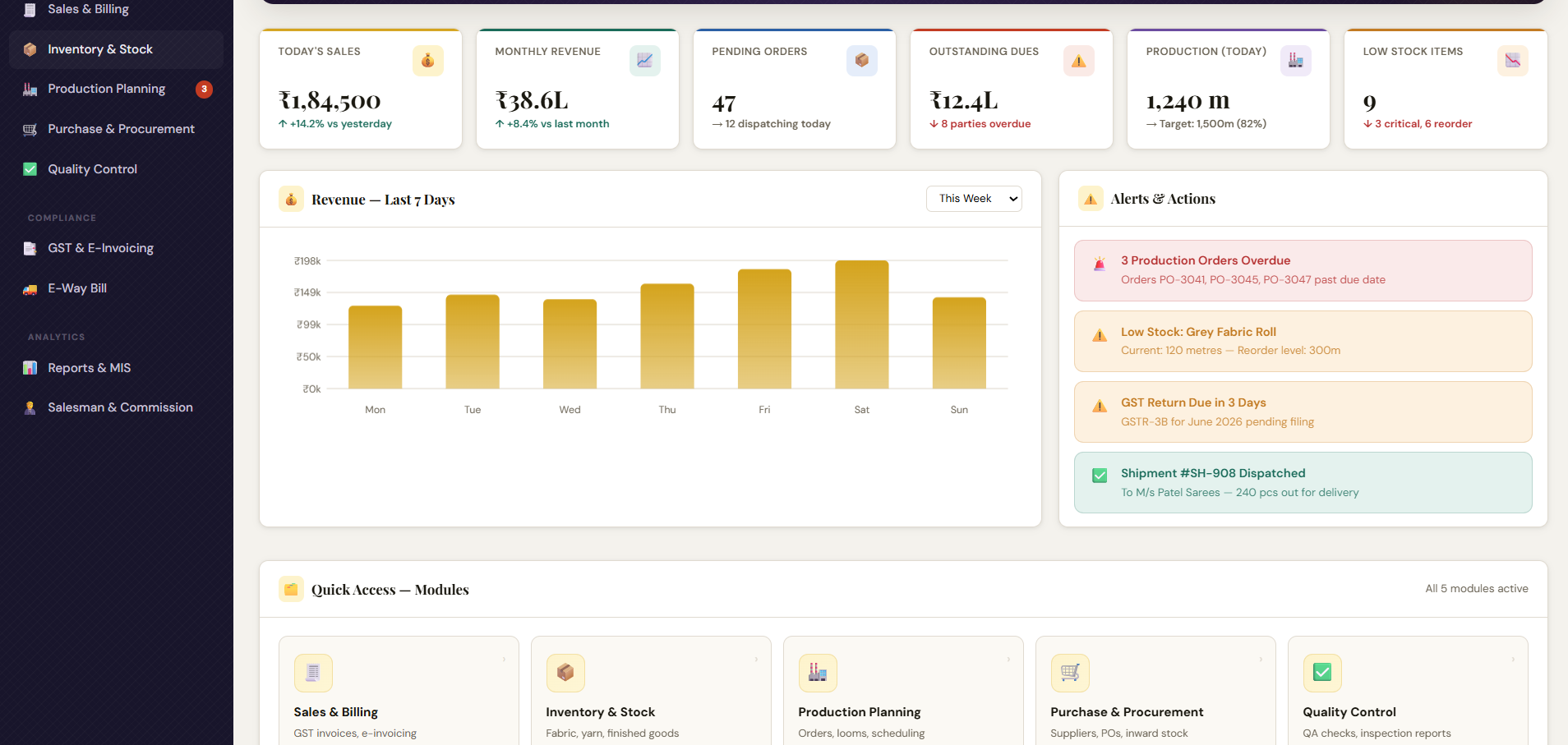The width and height of the screenshot is (1568, 745).
Task: Open the Low Stock Grey Fabric Roll alert
Action: coord(1303,341)
